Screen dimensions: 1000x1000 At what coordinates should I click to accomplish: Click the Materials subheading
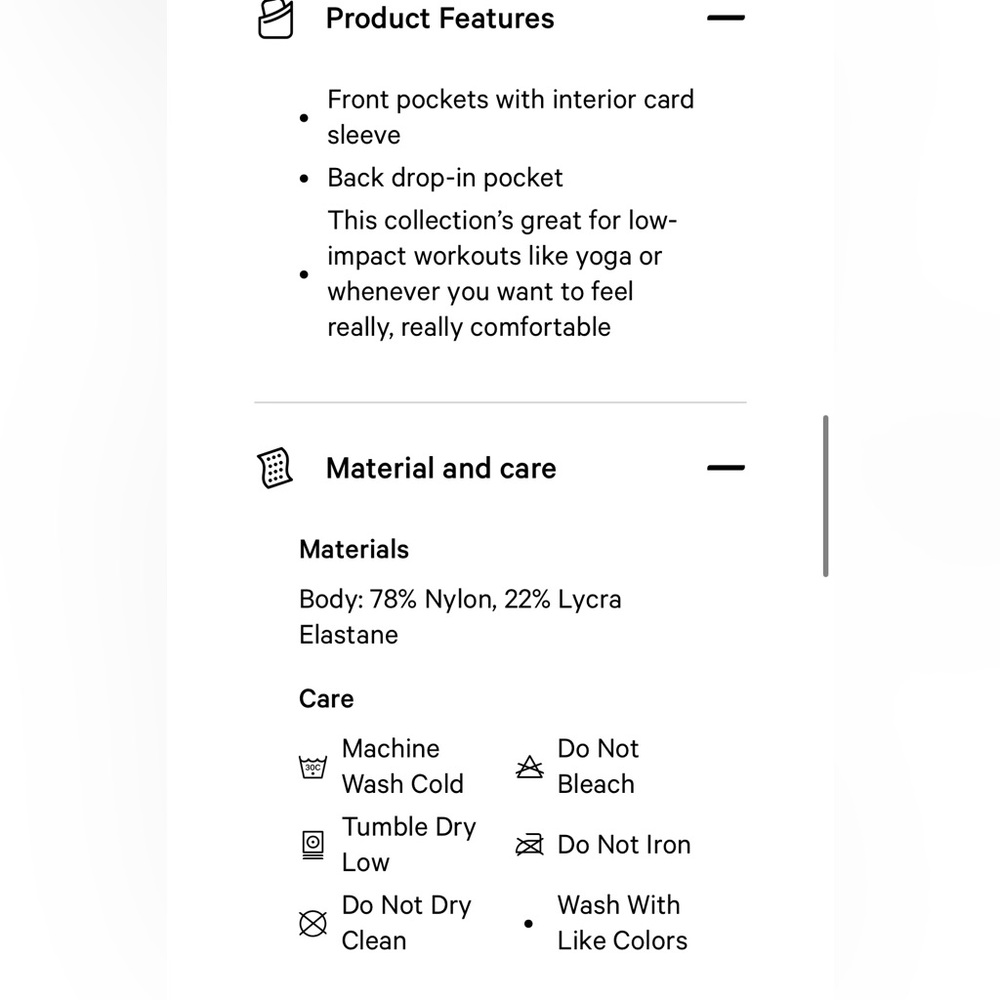click(x=354, y=549)
